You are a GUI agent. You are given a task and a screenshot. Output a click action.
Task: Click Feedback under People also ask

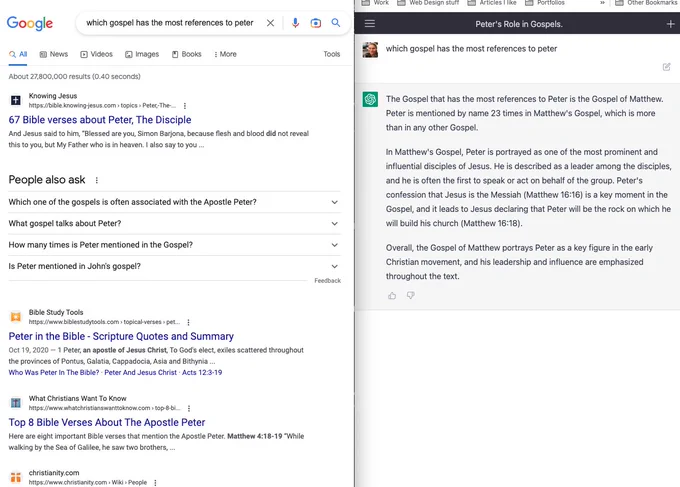[327, 281]
